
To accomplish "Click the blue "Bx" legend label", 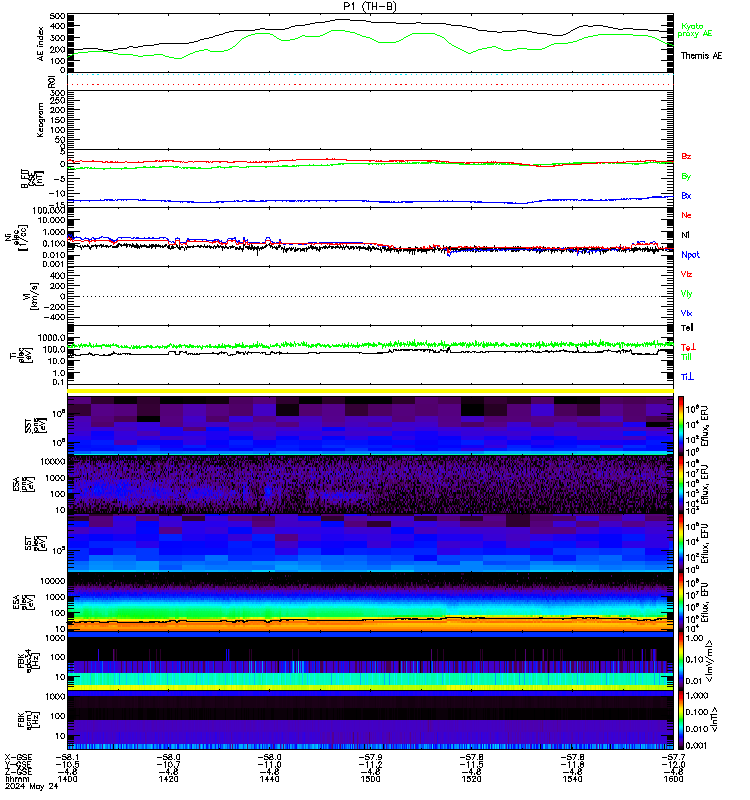I will click(686, 195).
